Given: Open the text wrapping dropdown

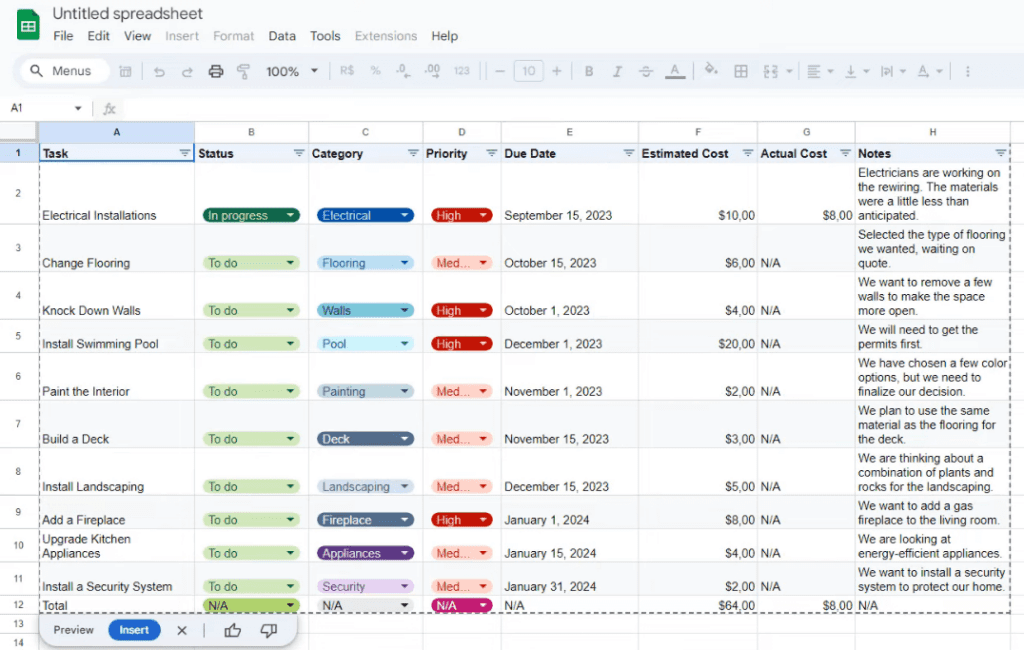Looking at the screenshot, I should point(893,71).
